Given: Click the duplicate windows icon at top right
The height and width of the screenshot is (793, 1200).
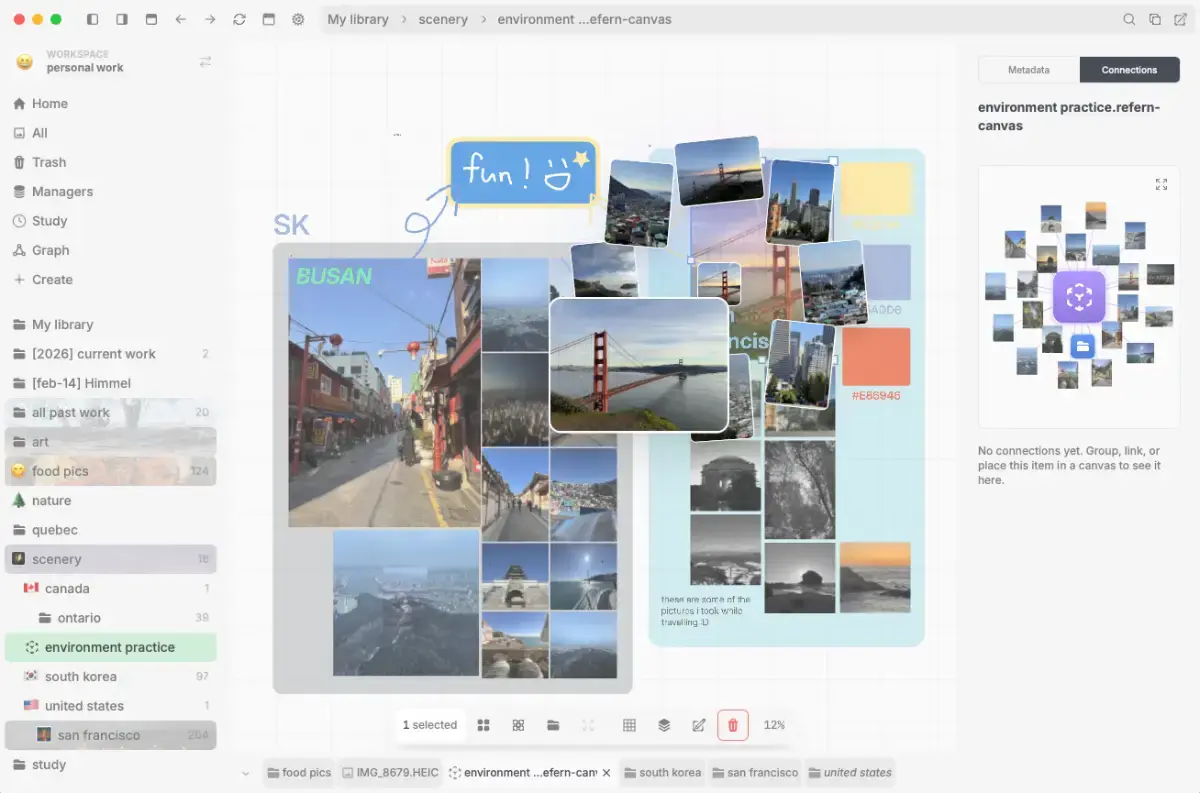Looking at the screenshot, I should pos(1155,19).
